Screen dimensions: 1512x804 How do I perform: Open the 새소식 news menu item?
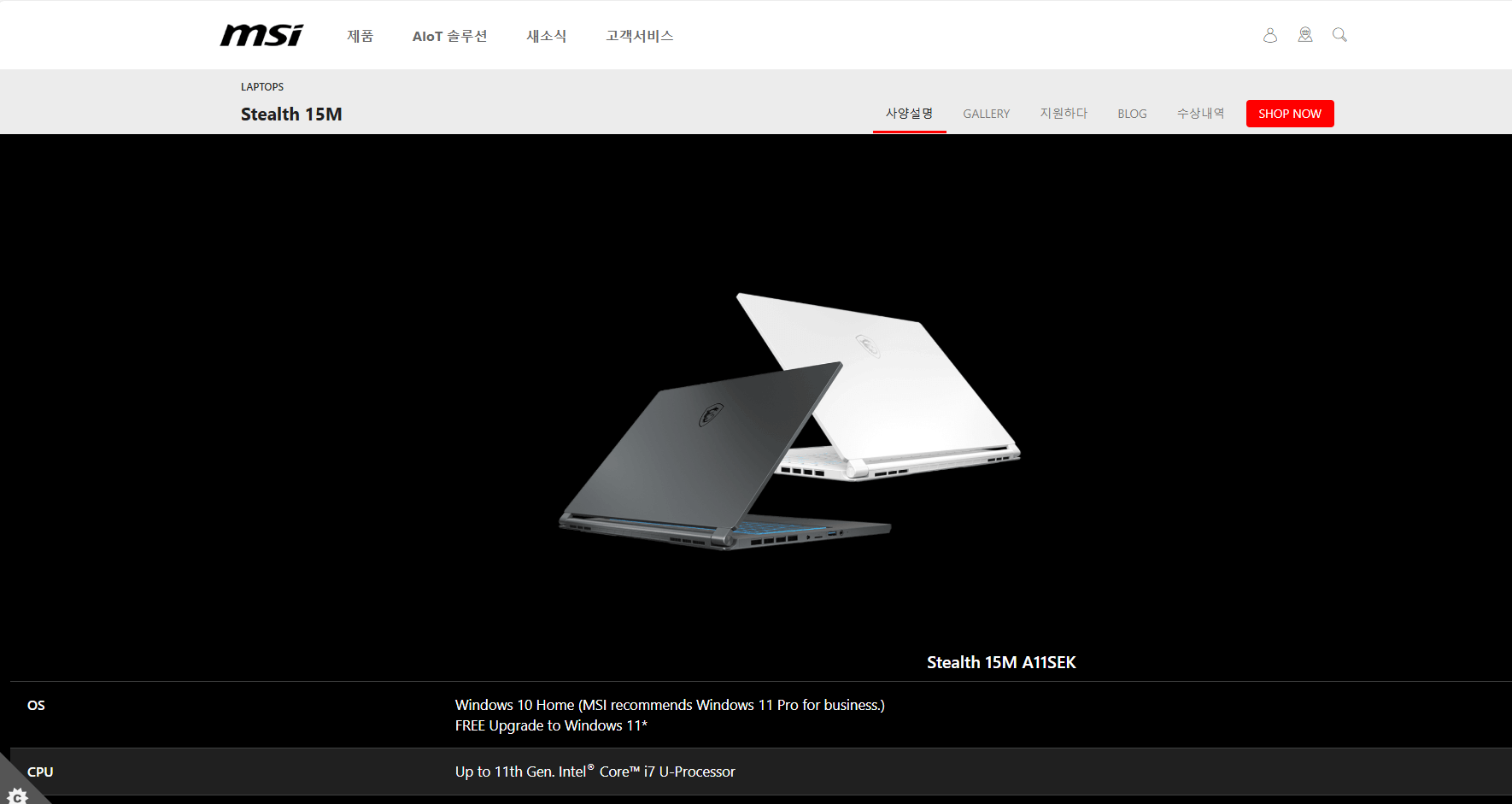click(x=546, y=36)
